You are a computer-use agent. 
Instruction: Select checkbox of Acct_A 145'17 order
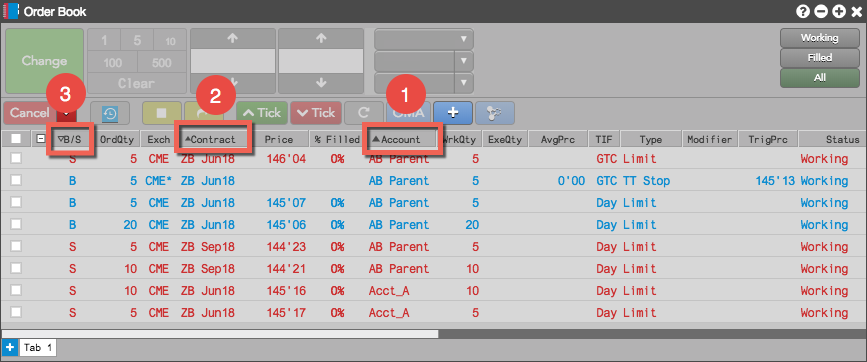click(x=16, y=312)
